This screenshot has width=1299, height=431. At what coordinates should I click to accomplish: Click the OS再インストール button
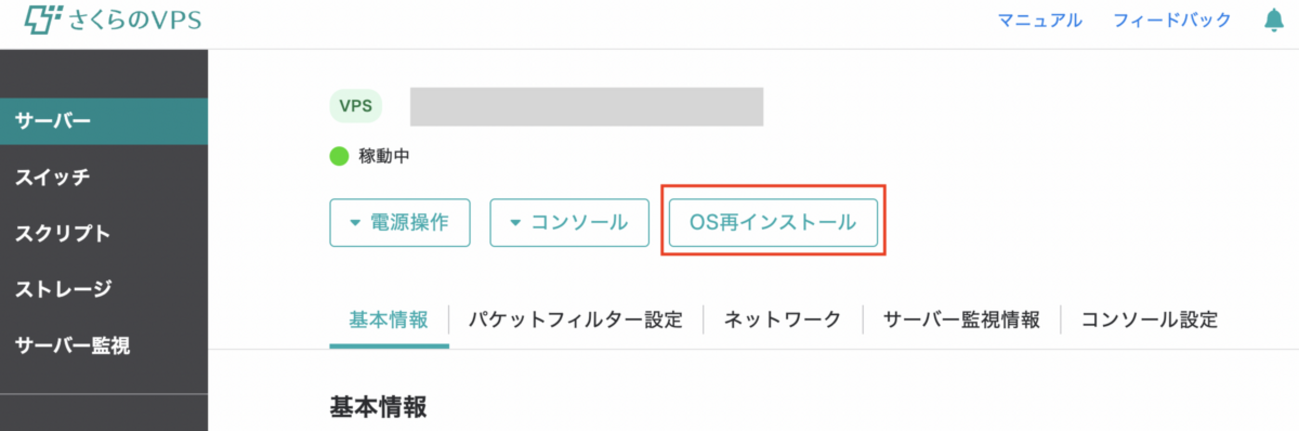point(773,223)
